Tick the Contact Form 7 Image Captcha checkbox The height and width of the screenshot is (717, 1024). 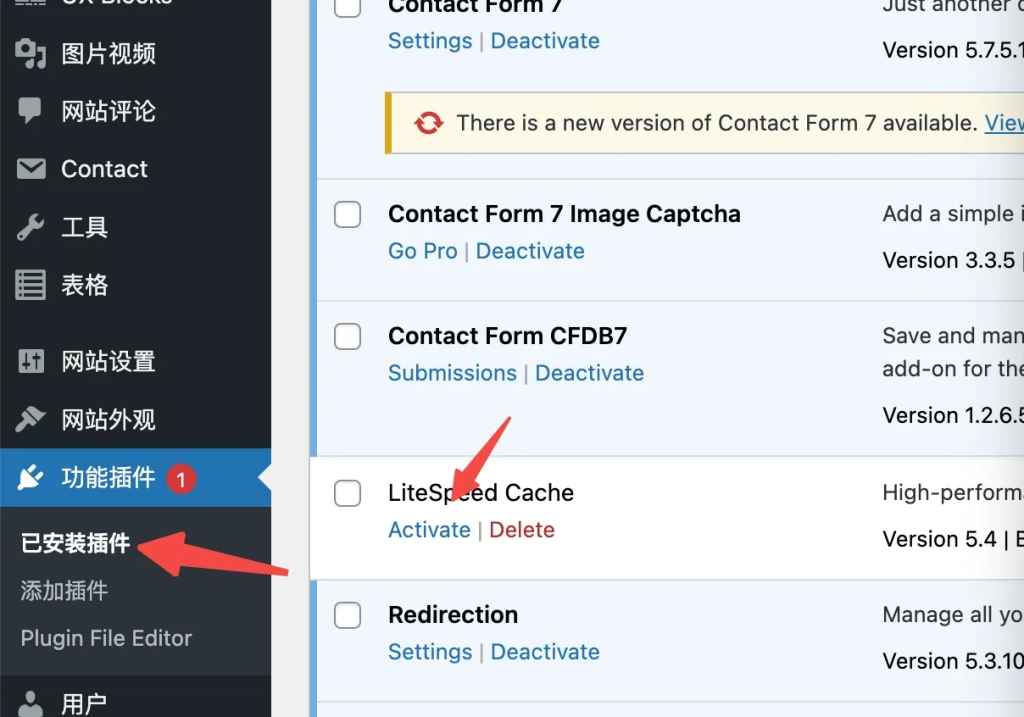347,214
